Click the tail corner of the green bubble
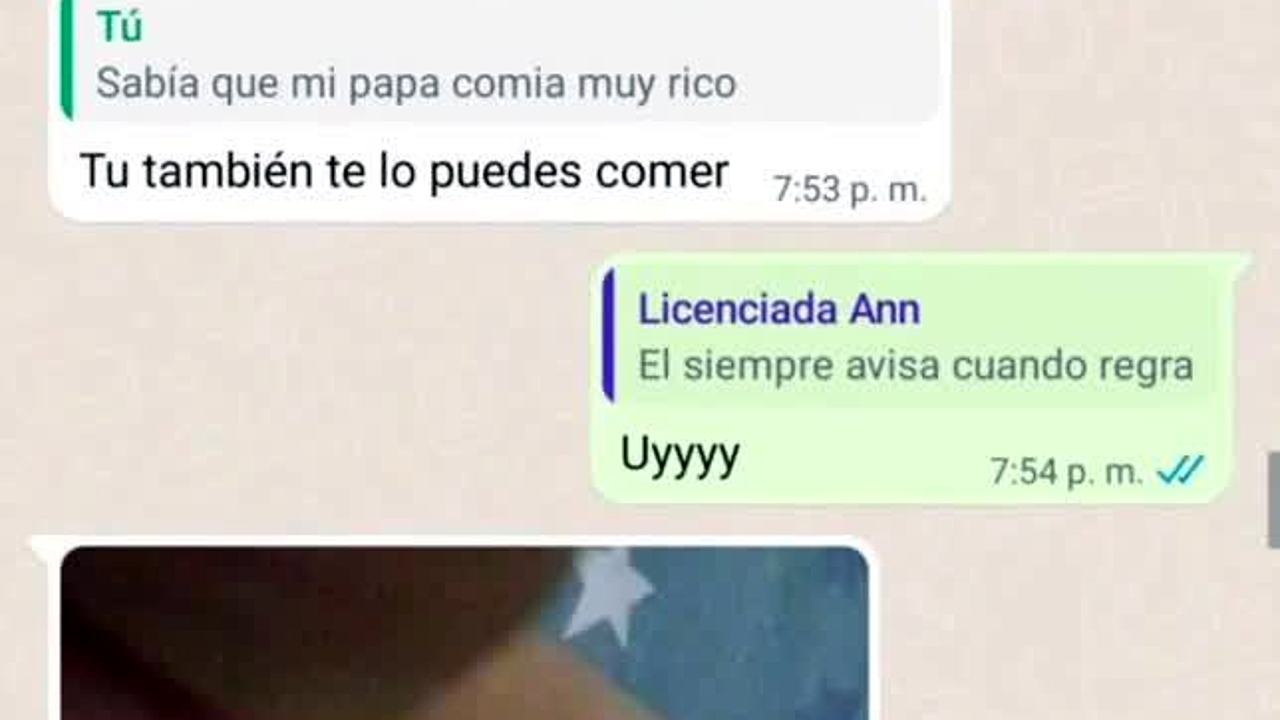The width and height of the screenshot is (1280, 720). (1238, 263)
